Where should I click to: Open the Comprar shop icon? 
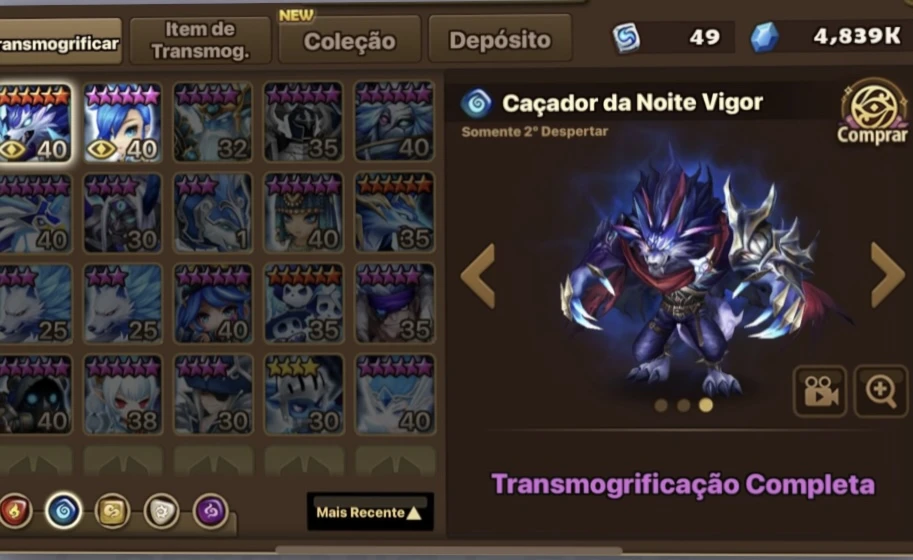click(872, 112)
